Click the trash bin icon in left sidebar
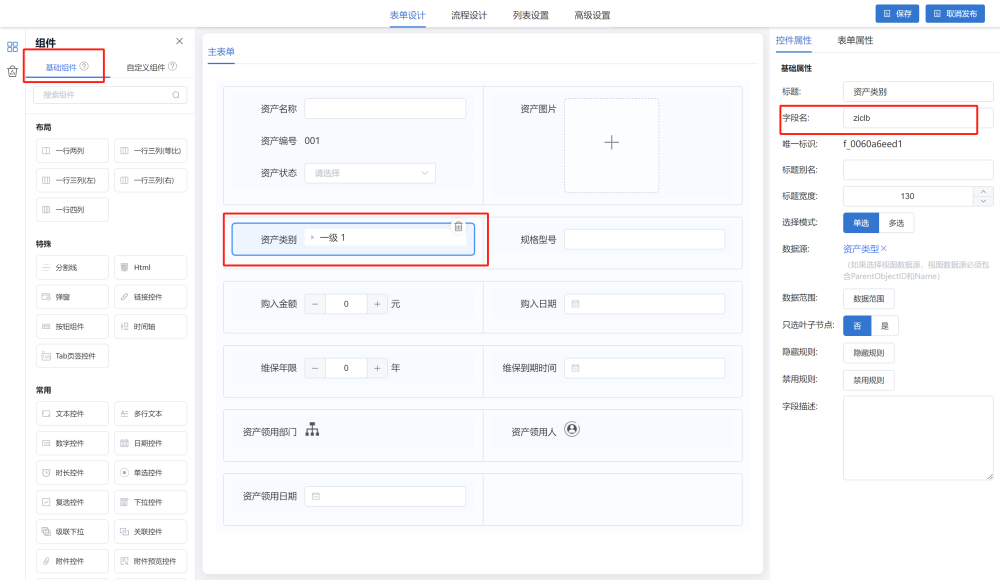 [x=12, y=71]
